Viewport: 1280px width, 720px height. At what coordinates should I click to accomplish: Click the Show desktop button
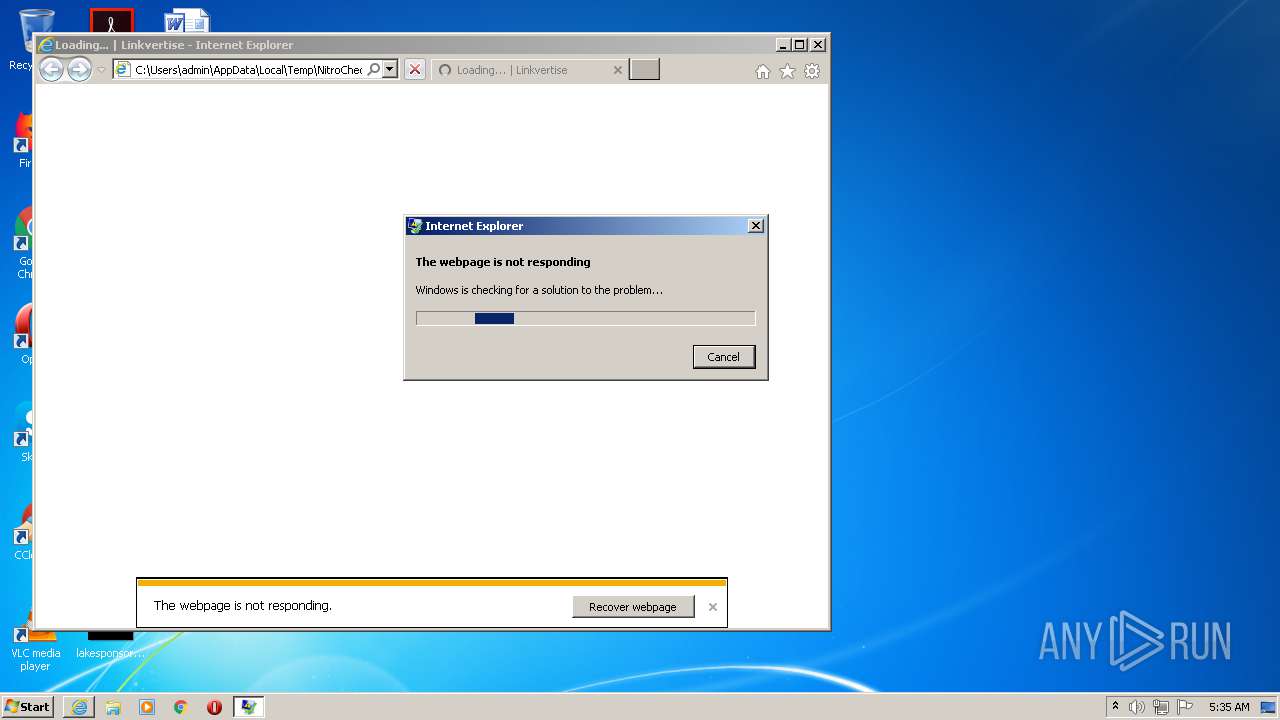click(1269, 707)
